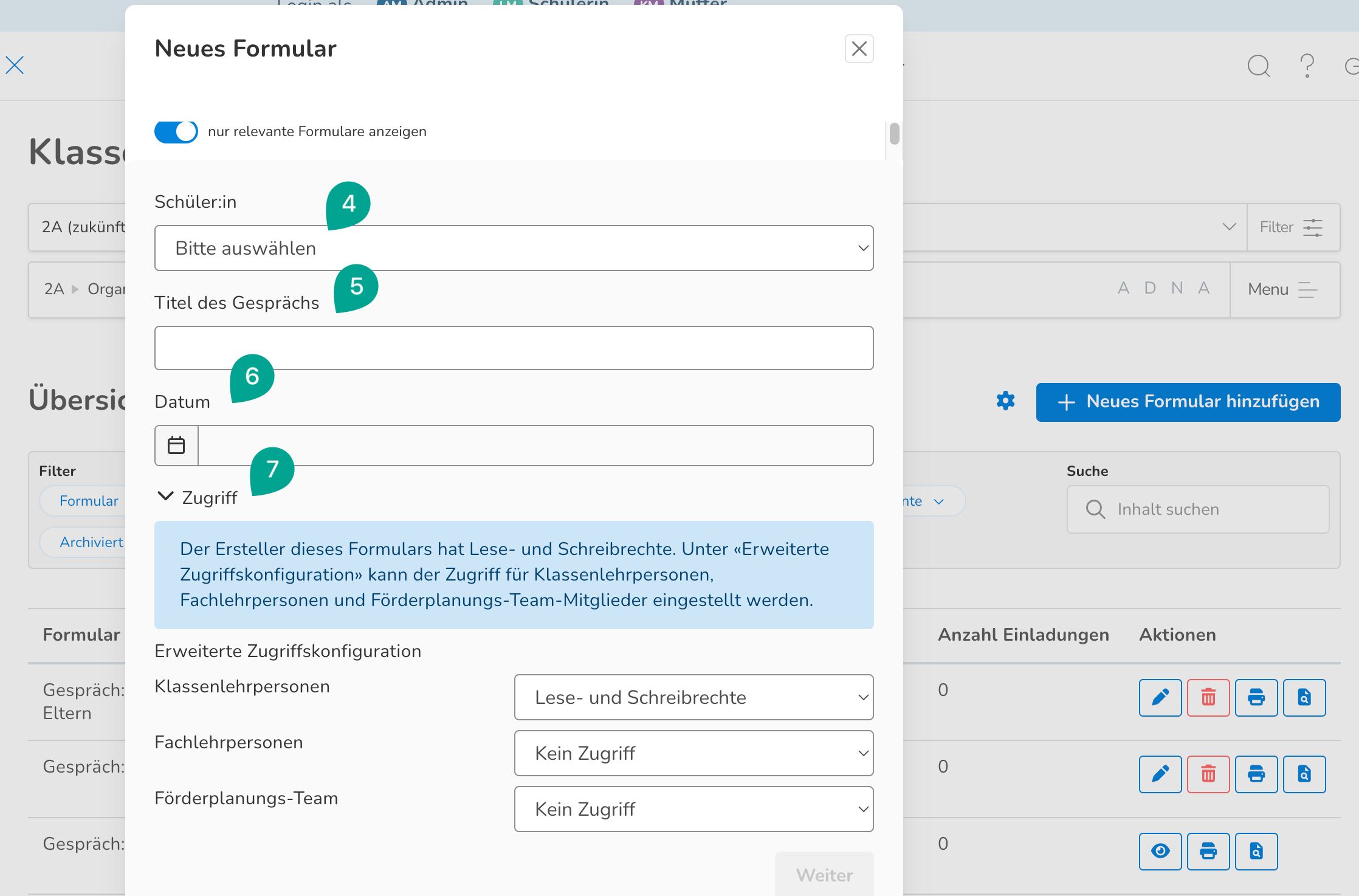
Task: Click the print icon in first row
Action: [x=1256, y=698]
